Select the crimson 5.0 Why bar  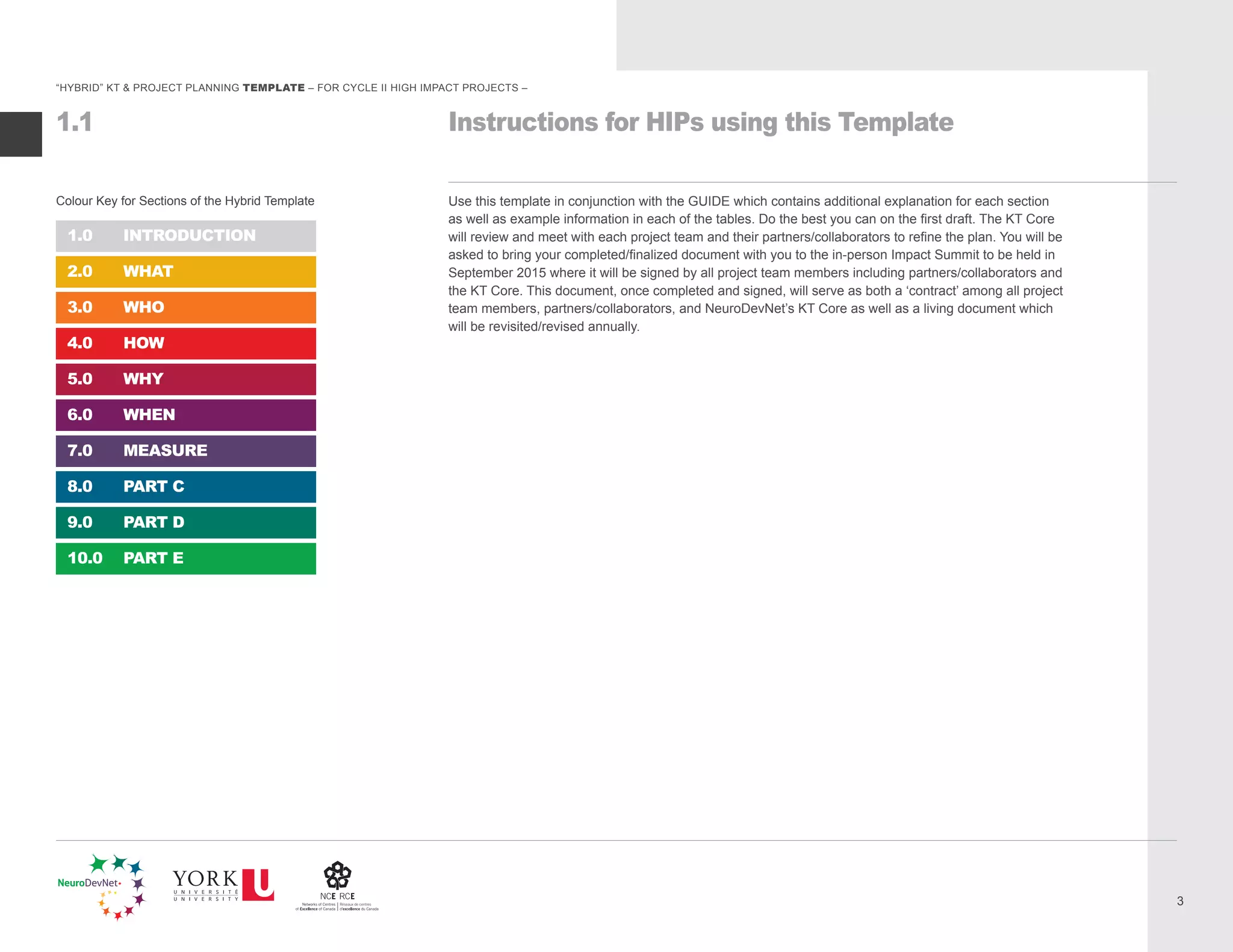(185, 379)
